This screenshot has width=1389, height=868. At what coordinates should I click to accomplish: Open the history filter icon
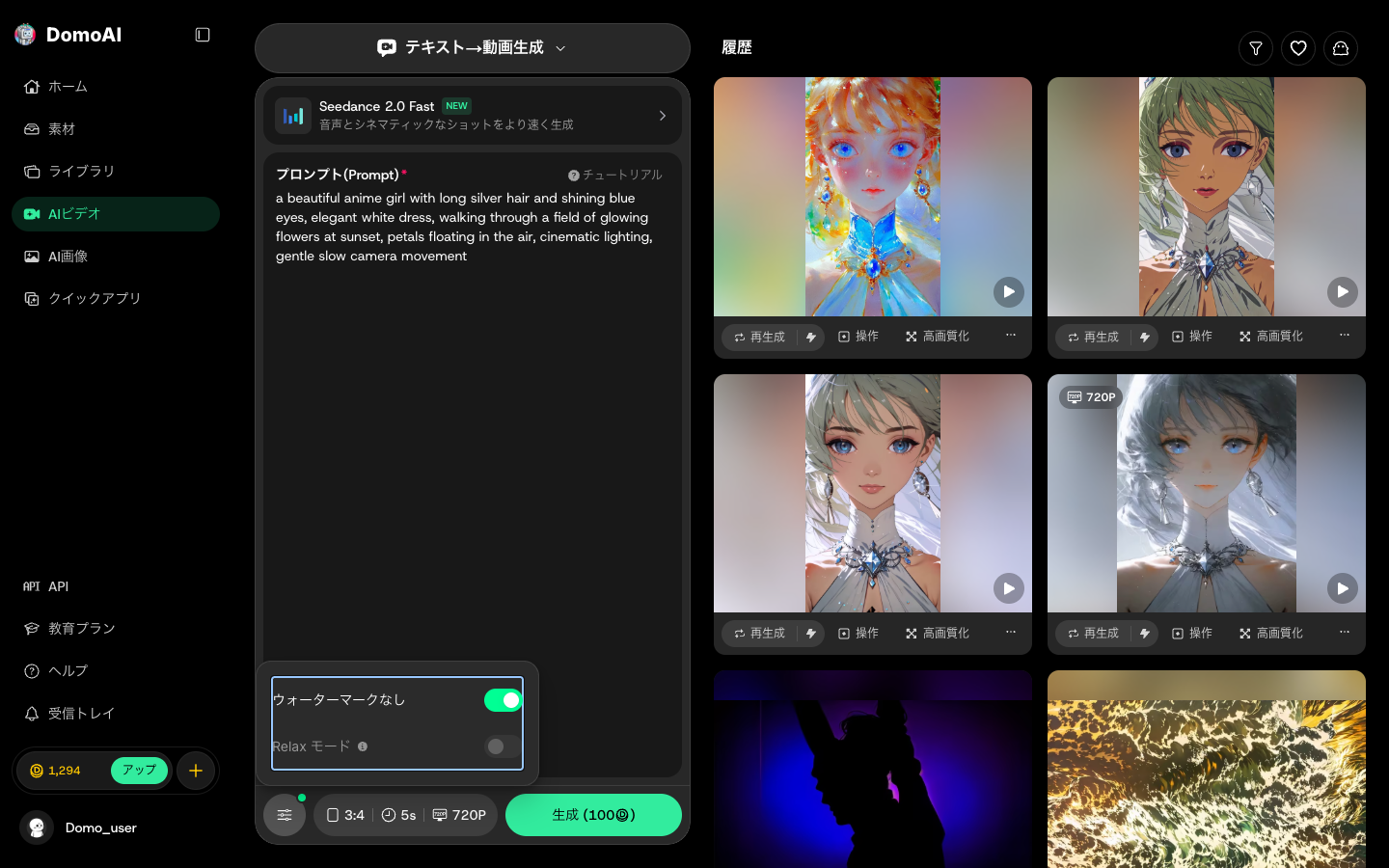(1256, 48)
